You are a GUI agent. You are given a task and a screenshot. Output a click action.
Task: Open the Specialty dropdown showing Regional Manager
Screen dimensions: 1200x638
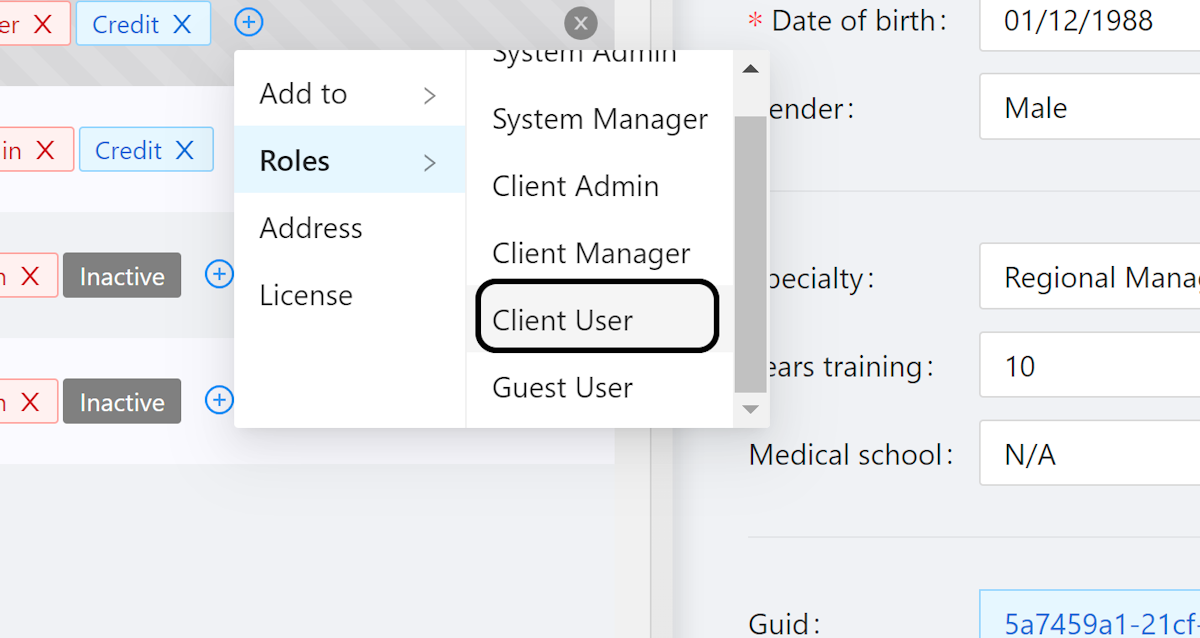coord(1090,277)
